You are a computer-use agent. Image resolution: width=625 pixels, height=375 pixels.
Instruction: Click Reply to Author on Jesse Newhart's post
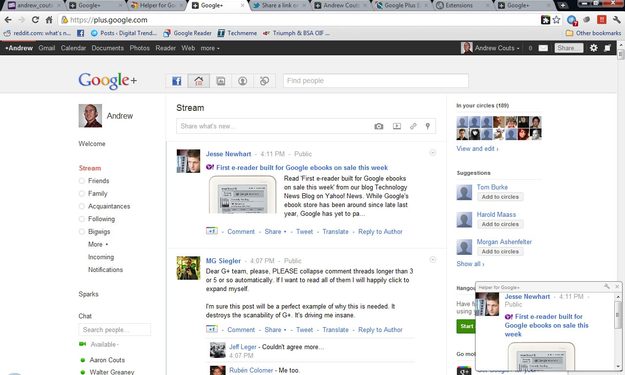click(x=380, y=232)
